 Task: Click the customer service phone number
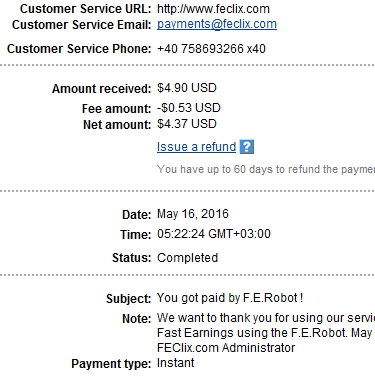pyautogui.click(x=211, y=49)
